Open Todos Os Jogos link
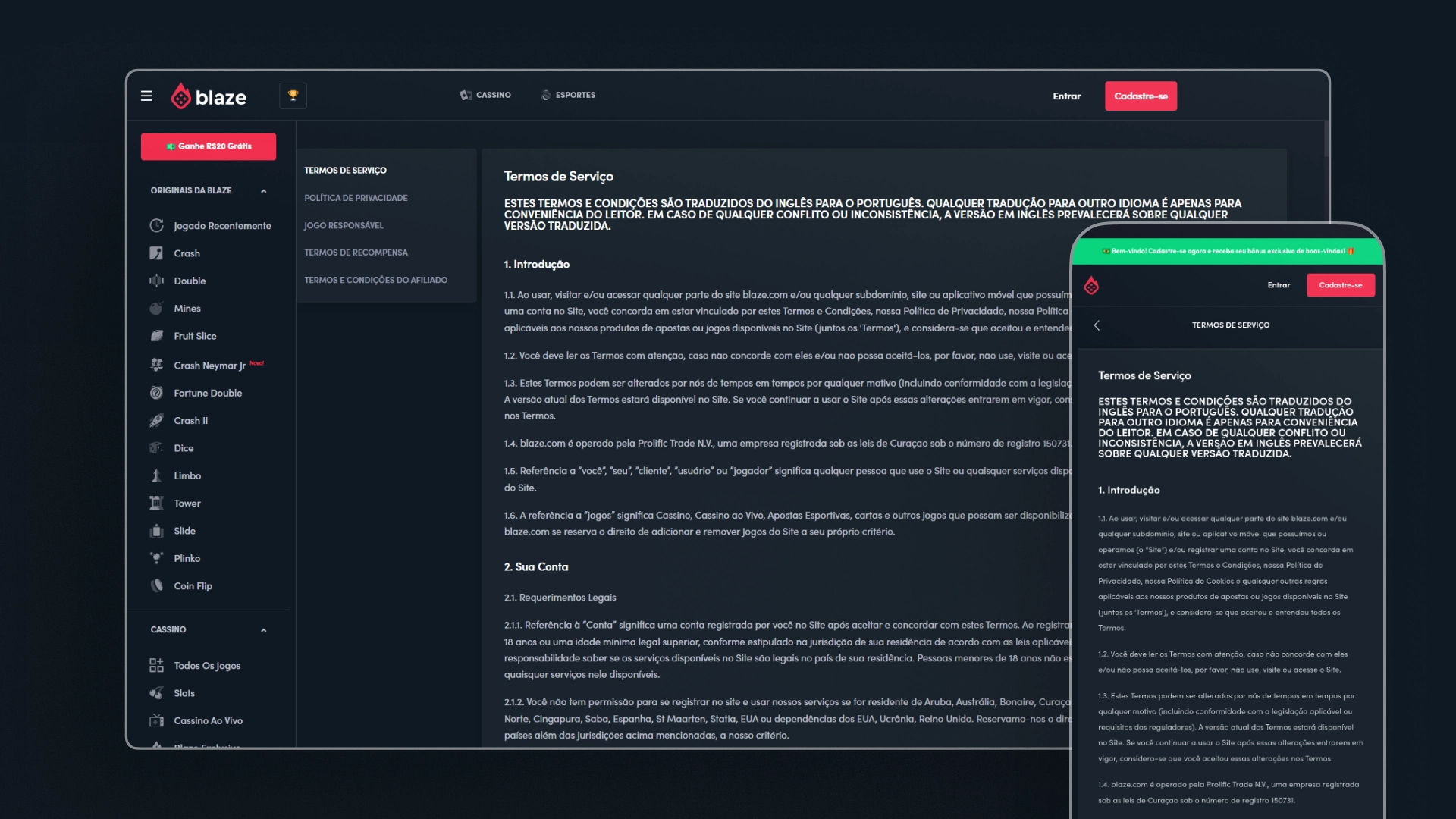Viewport: 1456px width, 819px height. click(207, 666)
